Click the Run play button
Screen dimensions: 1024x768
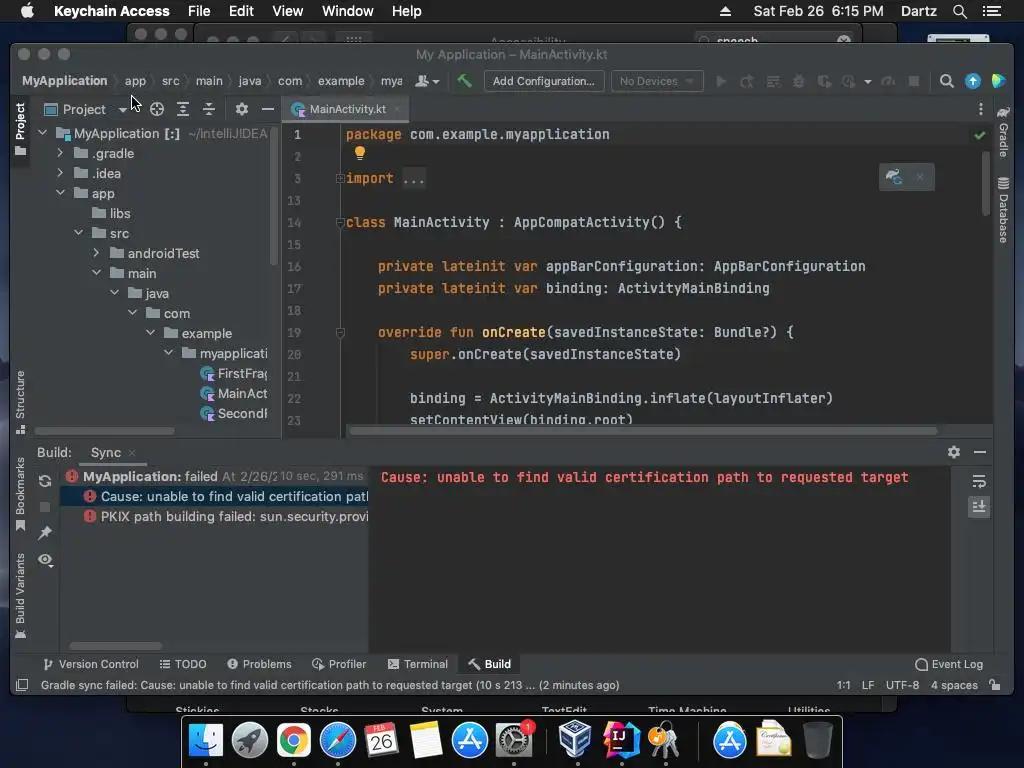coord(721,81)
